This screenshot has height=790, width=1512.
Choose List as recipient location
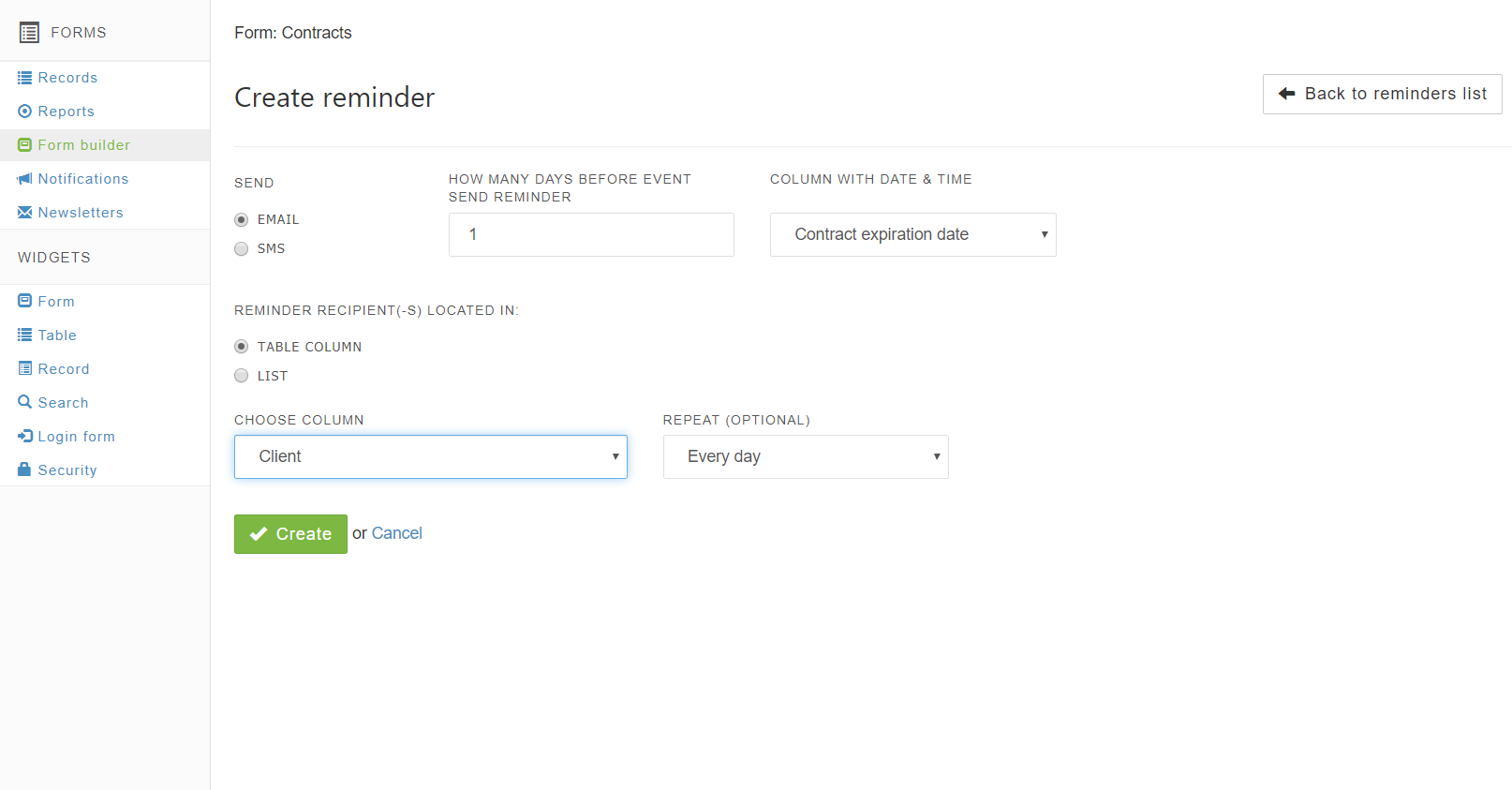click(x=242, y=376)
